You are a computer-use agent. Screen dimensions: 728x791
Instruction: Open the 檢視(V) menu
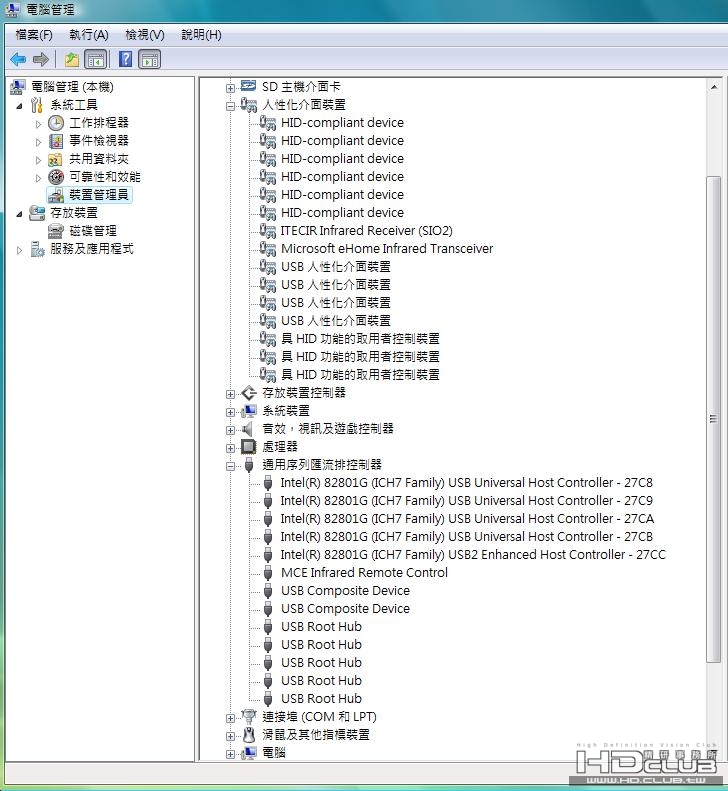pos(145,35)
